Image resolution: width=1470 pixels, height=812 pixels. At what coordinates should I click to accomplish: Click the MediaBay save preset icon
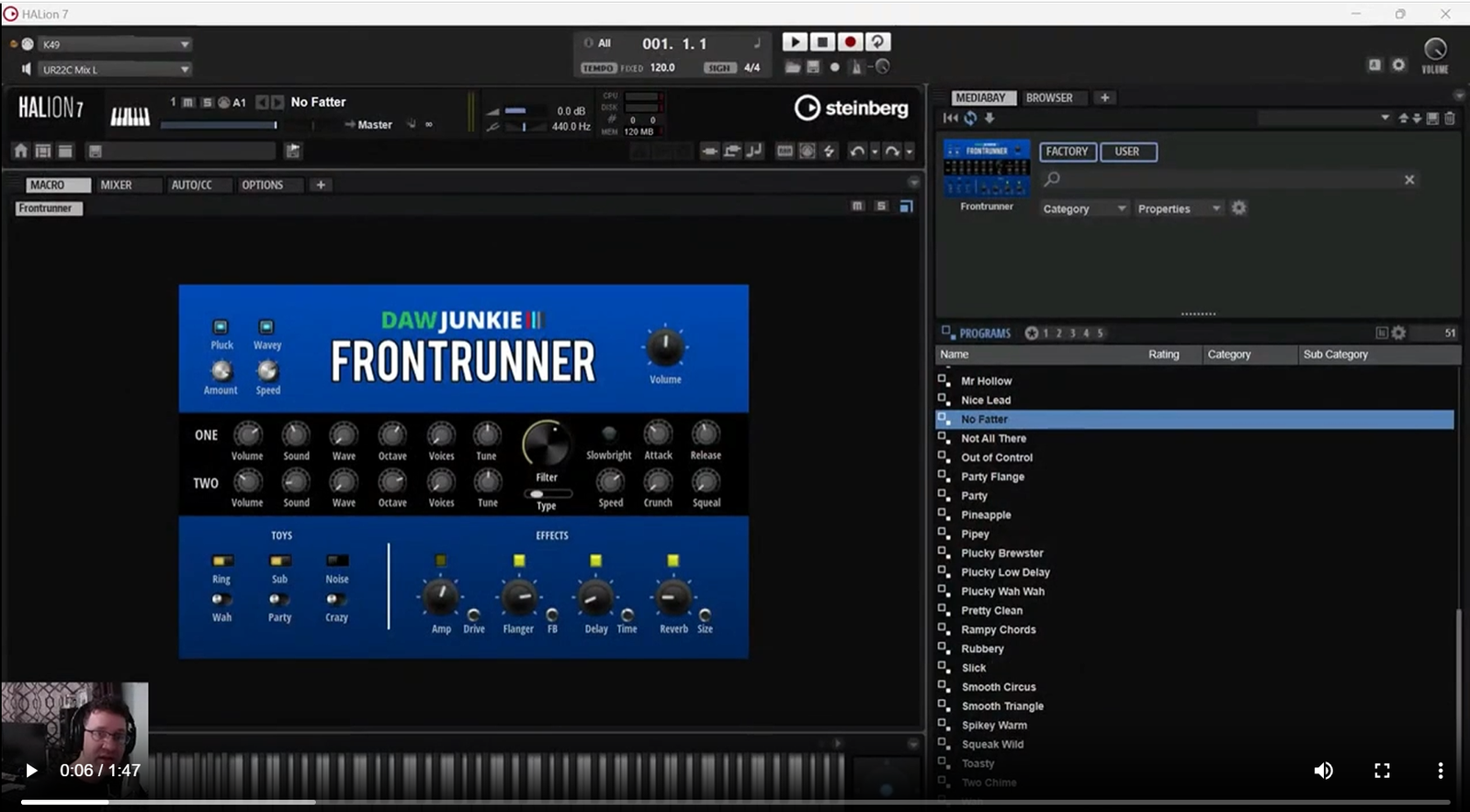(x=1432, y=118)
